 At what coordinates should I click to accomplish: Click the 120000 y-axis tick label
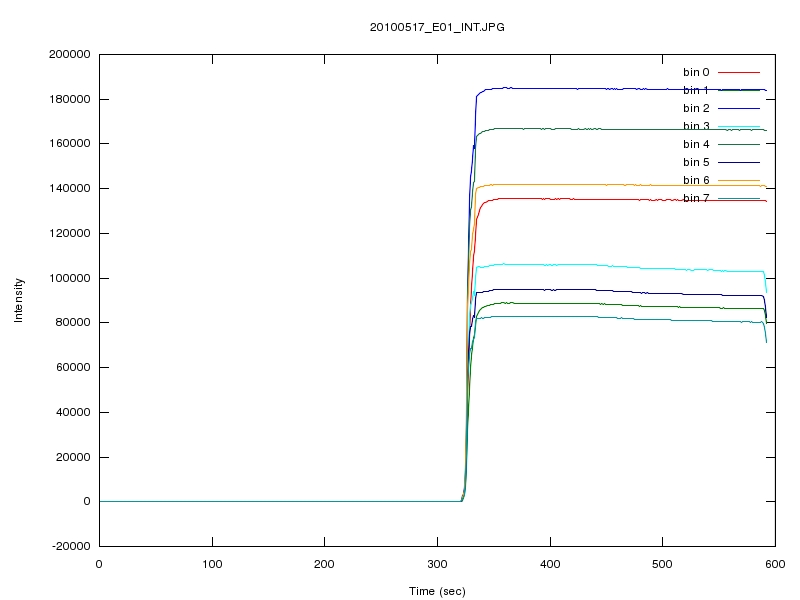coord(69,233)
